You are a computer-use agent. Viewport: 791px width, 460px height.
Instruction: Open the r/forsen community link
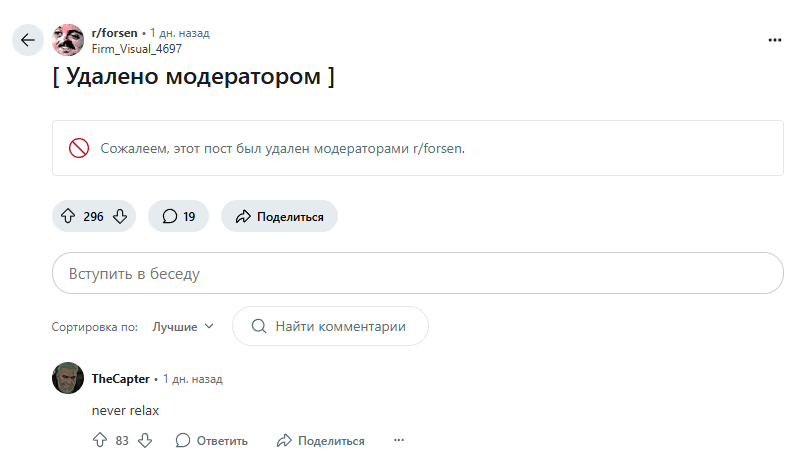pyautogui.click(x=115, y=33)
